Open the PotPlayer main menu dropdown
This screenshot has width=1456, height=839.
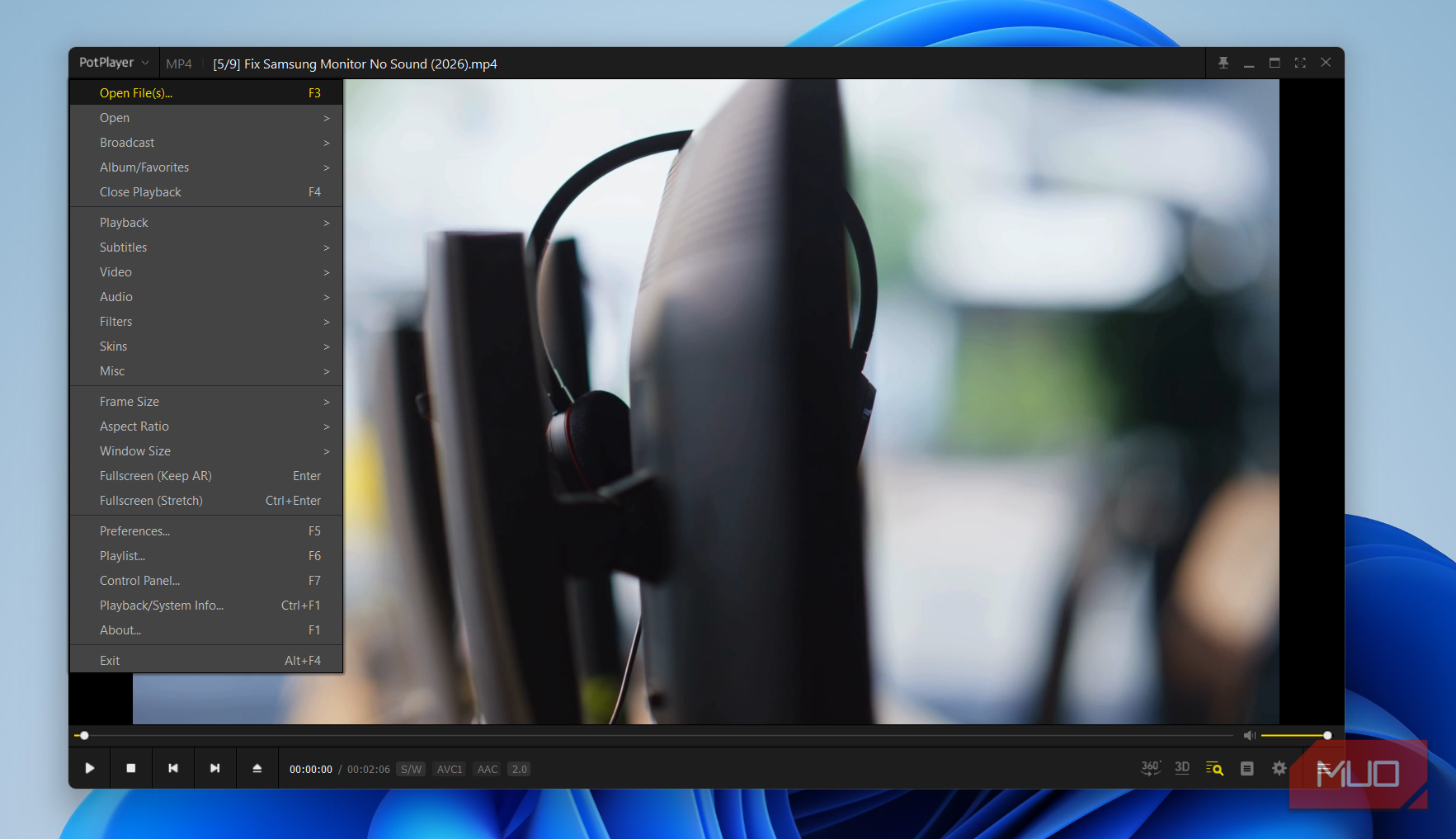pyautogui.click(x=114, y=63)
